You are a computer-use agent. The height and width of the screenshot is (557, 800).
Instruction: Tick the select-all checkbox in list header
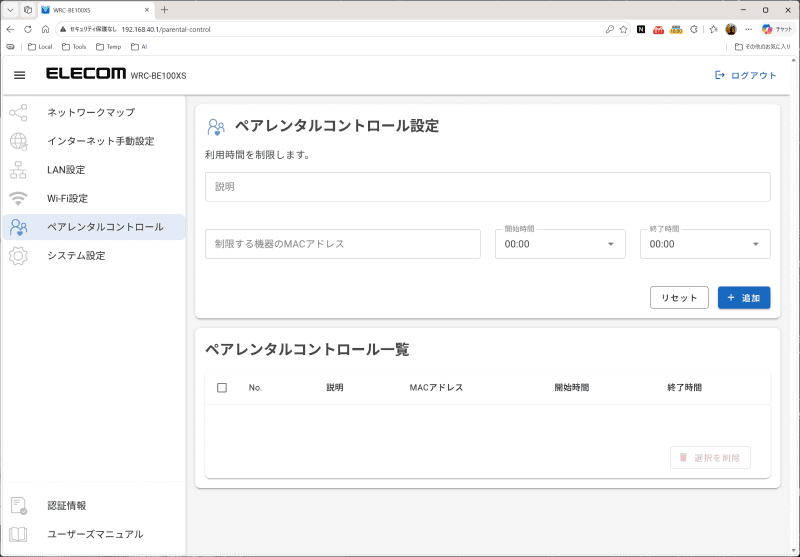click(x=222, y=388)
